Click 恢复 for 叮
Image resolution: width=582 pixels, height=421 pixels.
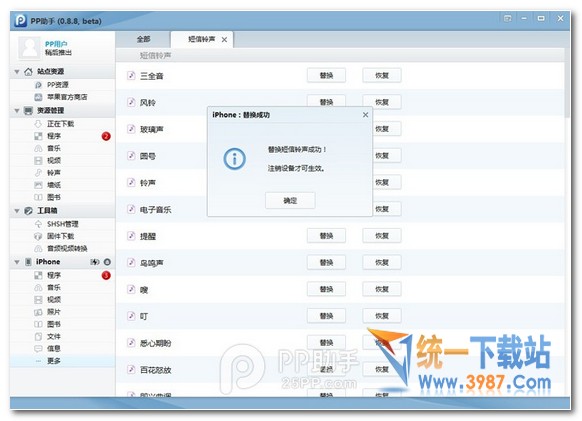point(382,316)
